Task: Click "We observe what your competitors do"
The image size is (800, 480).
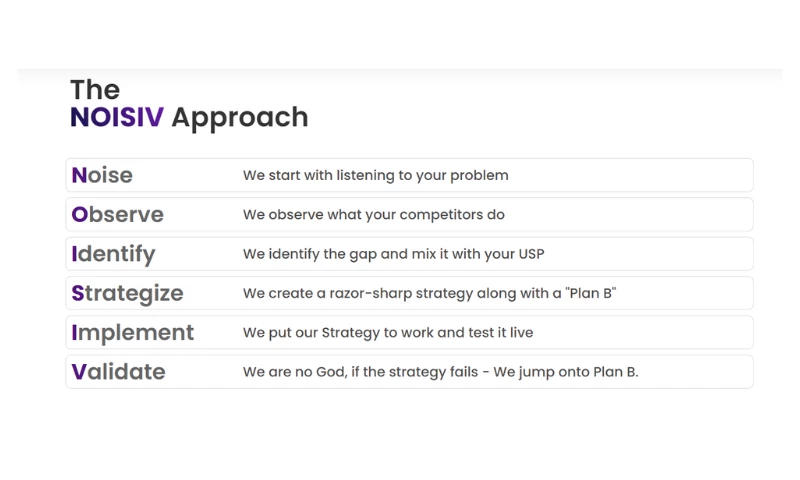Action: coord(373,214)
